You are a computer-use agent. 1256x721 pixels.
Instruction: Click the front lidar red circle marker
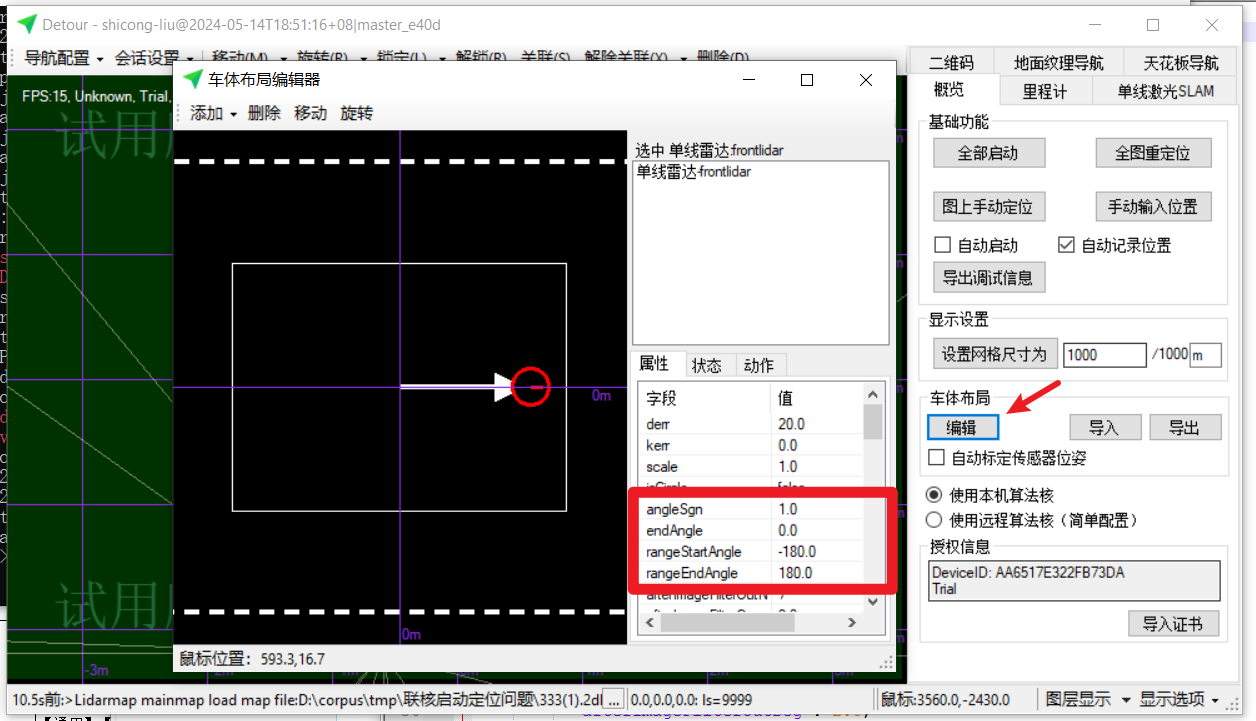click(531, 386)
